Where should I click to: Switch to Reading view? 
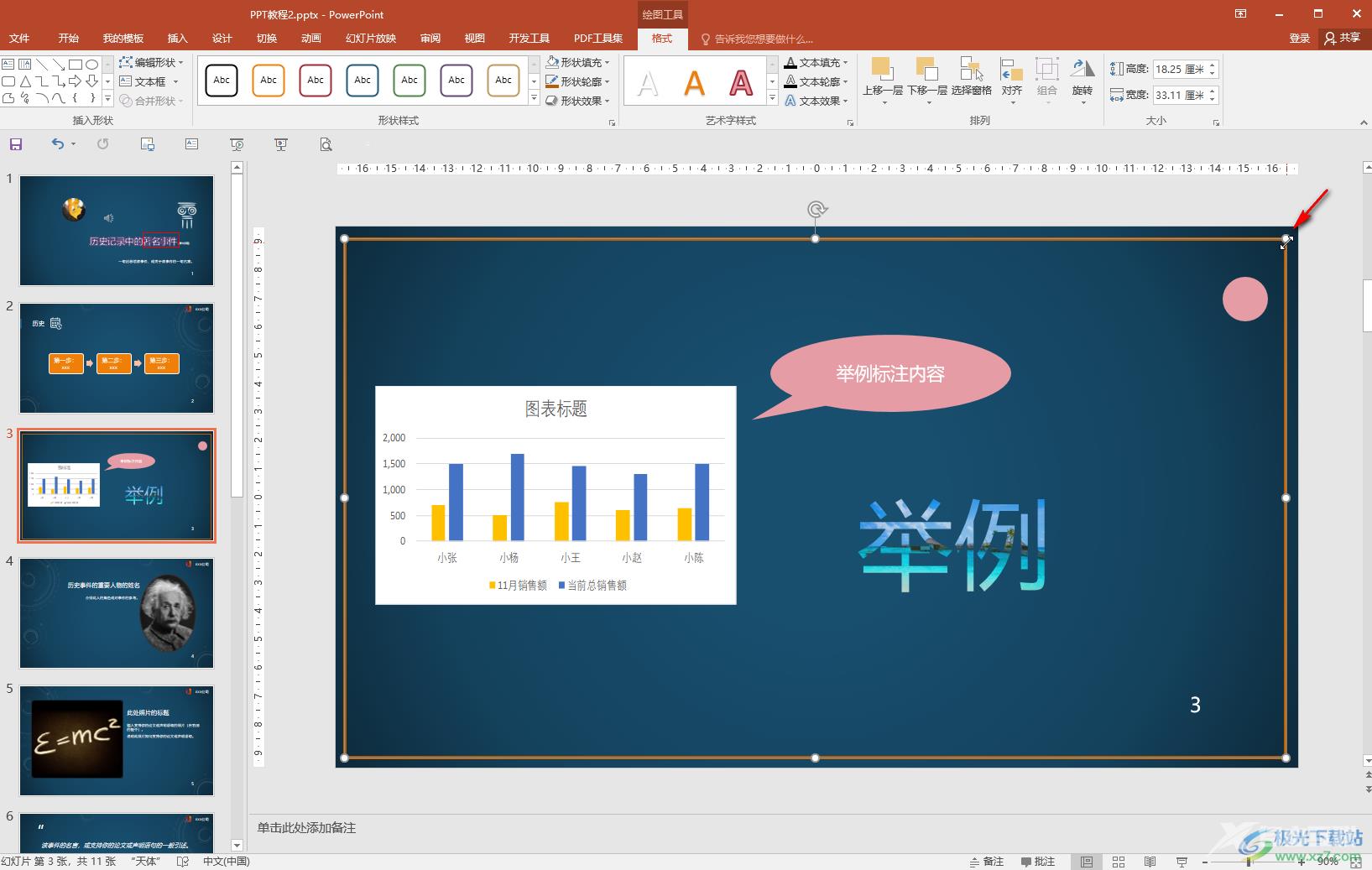pos(1150,862)
